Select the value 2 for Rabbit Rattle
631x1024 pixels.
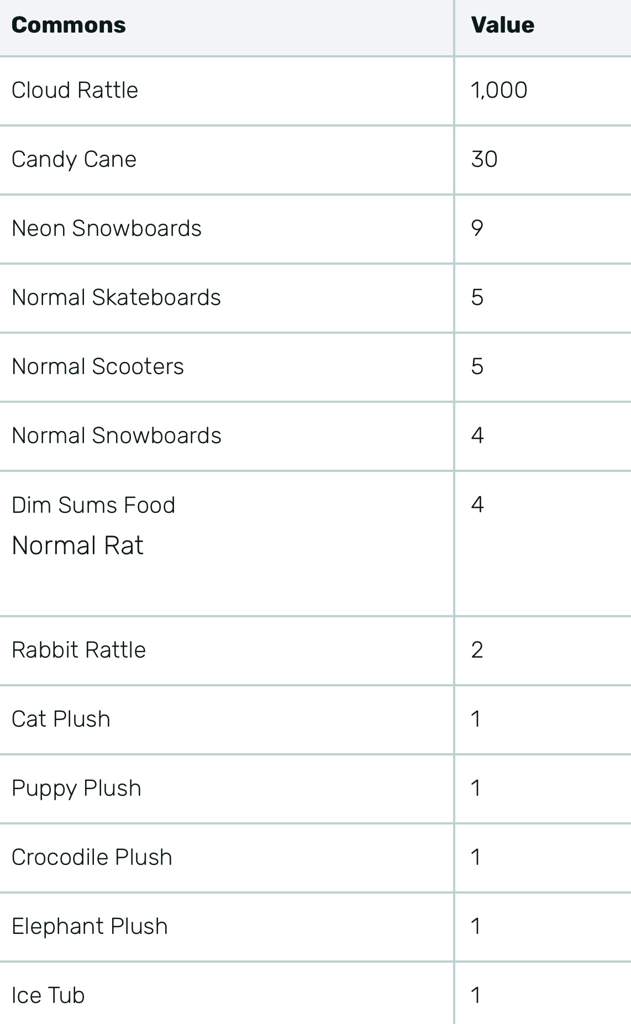tap(477, 650)
